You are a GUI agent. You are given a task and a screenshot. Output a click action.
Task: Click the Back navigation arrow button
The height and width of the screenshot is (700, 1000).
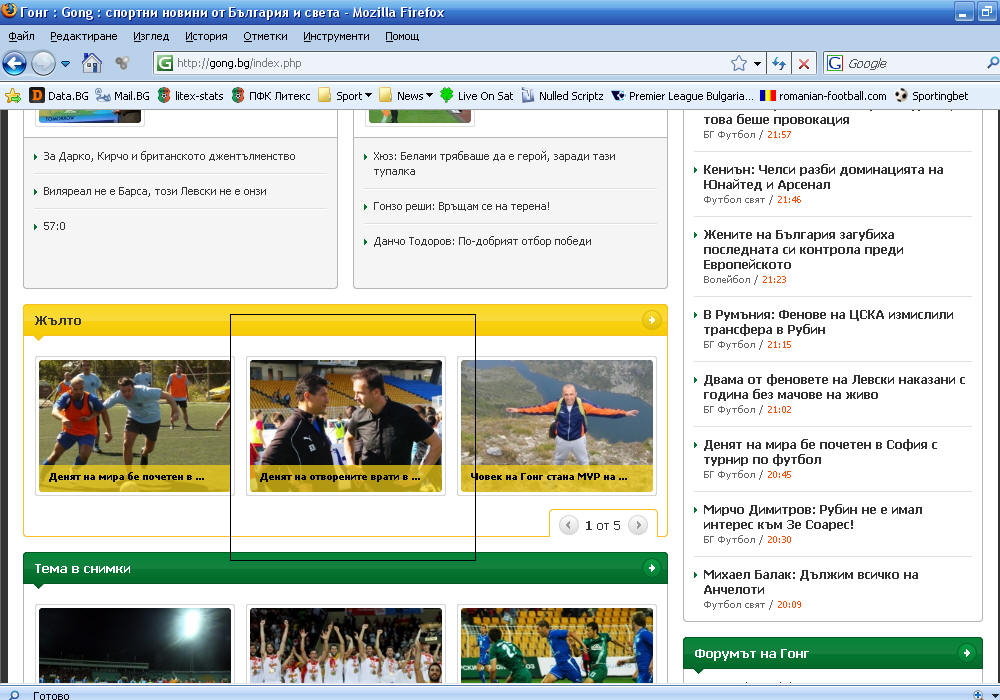point(15,63)
